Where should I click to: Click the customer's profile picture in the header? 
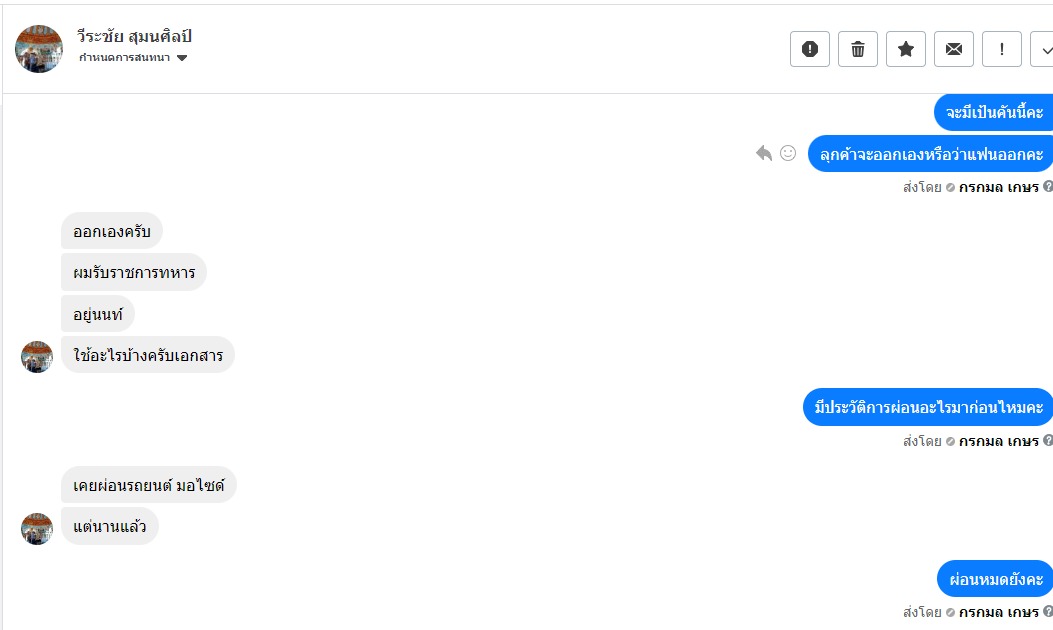click(x=40, y=49)
